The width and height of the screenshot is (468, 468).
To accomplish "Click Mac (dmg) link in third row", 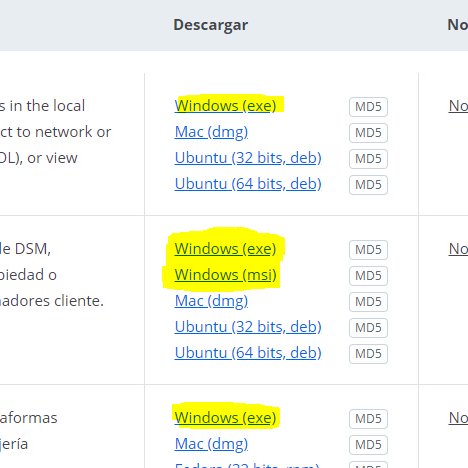I will click(x=211, y=444).
